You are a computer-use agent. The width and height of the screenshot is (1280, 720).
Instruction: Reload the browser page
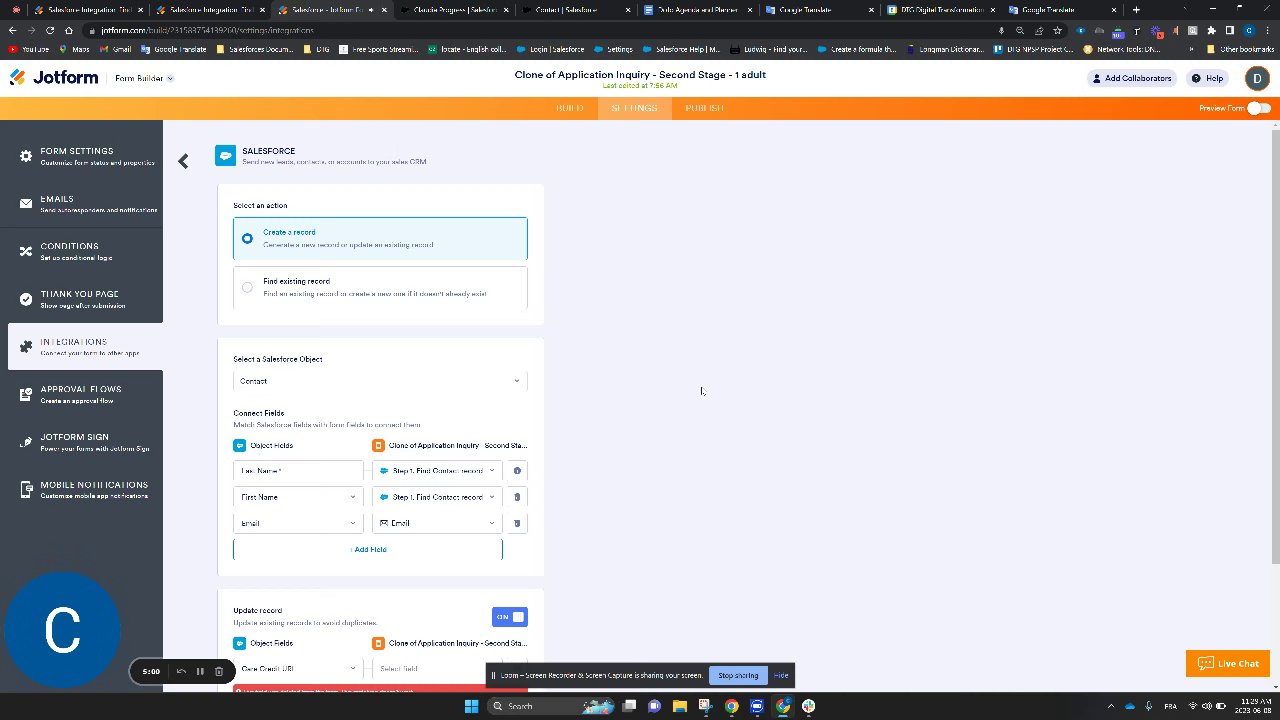[x=50, y=30]
